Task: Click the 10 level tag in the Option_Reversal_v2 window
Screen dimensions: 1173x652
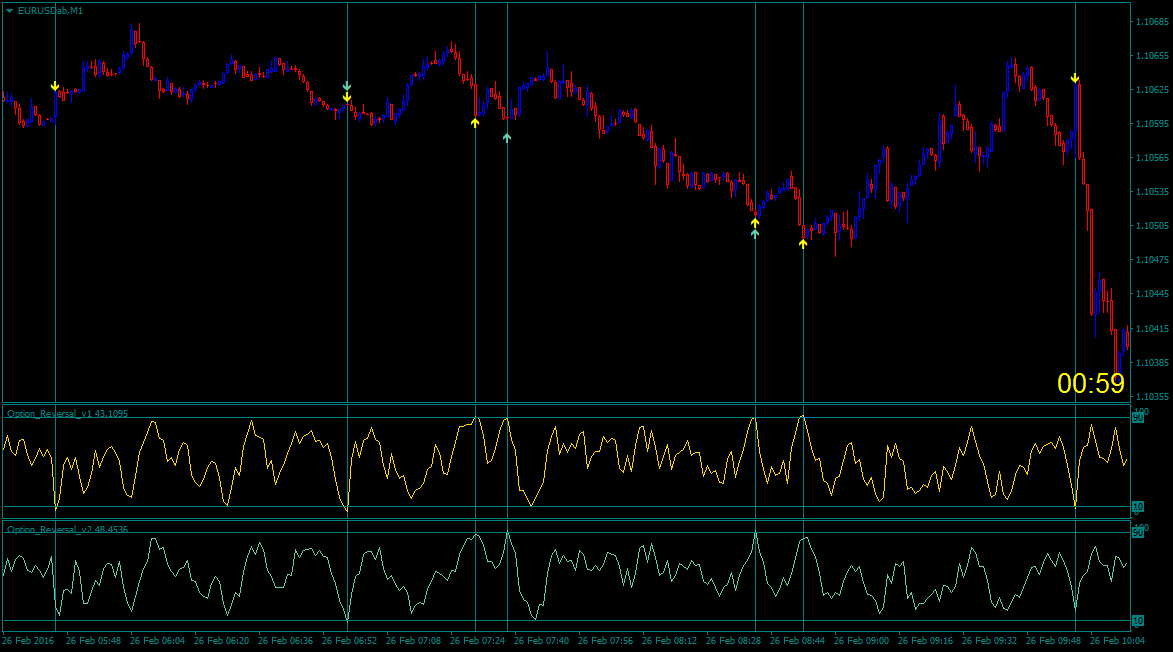Action: (1138, 621)
